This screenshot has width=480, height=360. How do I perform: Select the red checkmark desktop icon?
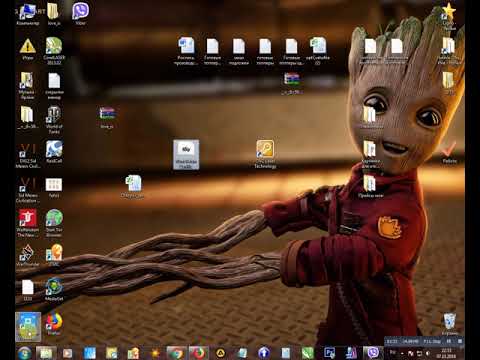[449, 152]
